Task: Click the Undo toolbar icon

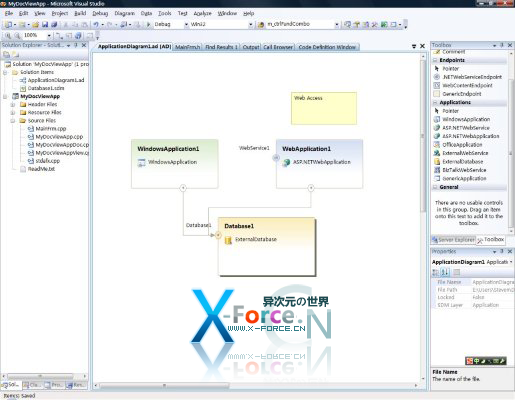Action: [x=96, y=24]
